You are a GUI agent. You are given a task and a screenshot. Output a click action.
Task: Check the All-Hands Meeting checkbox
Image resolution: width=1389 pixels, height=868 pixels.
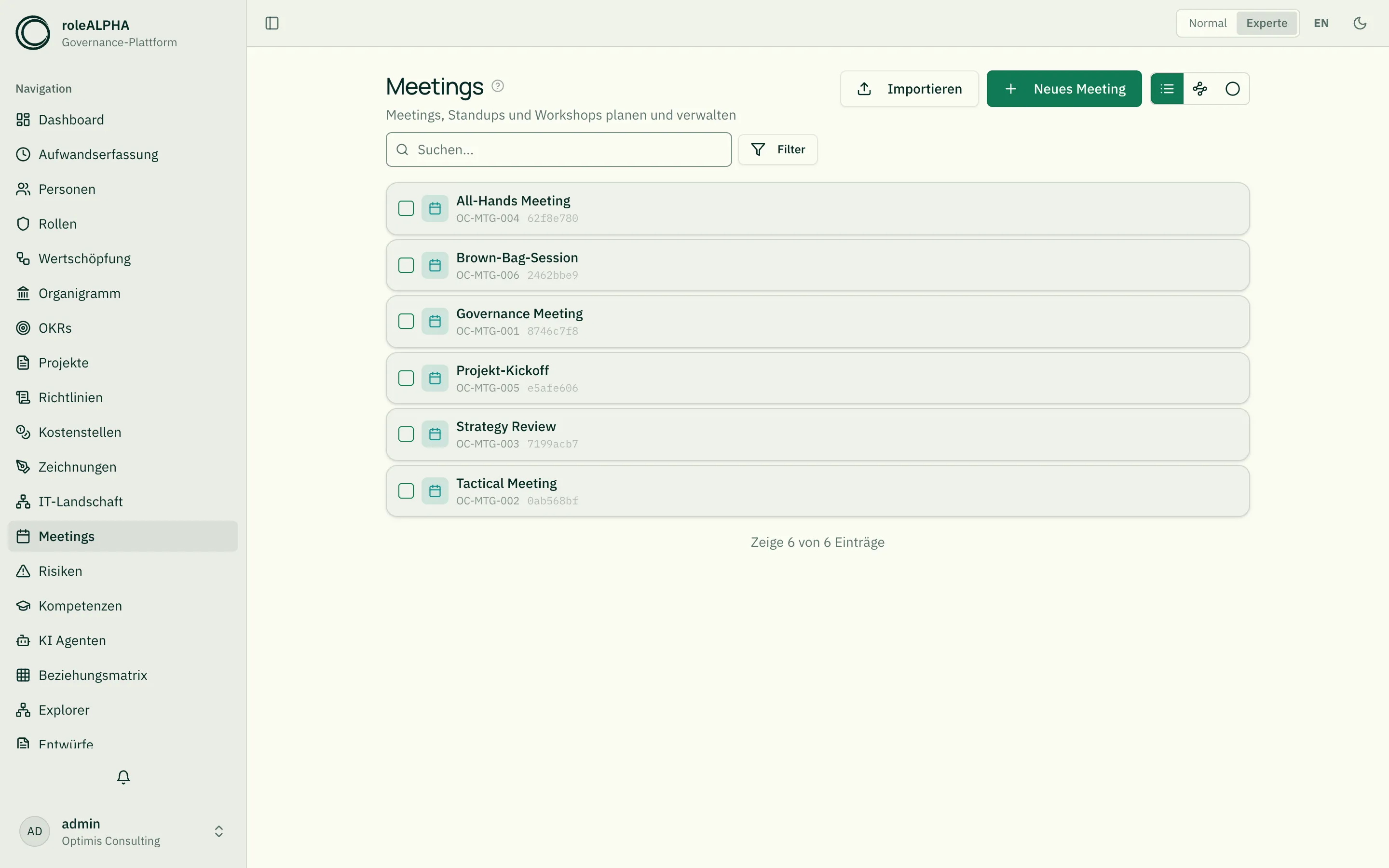pos(406,208)
